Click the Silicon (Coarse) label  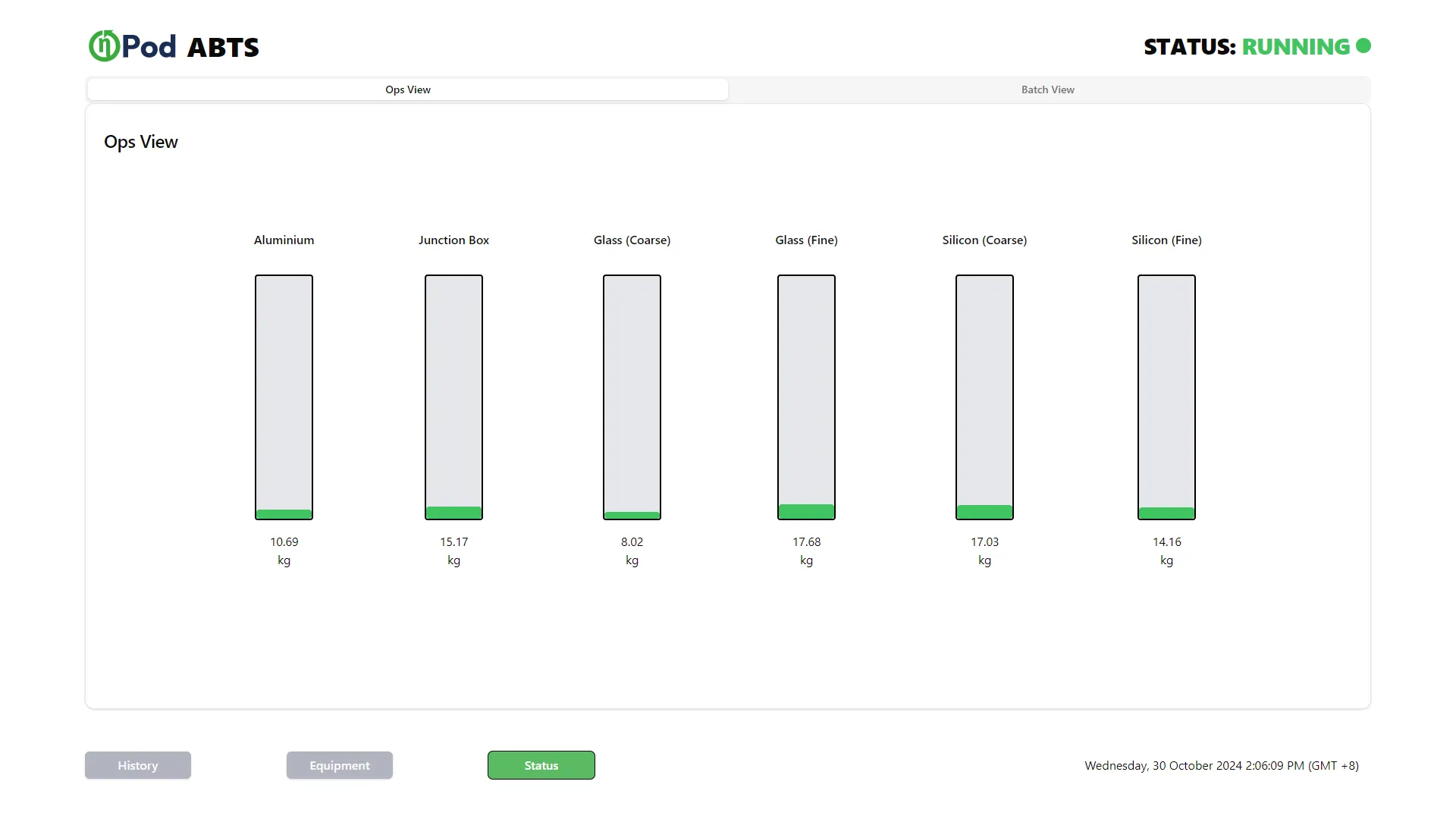[x=985, y=240]
